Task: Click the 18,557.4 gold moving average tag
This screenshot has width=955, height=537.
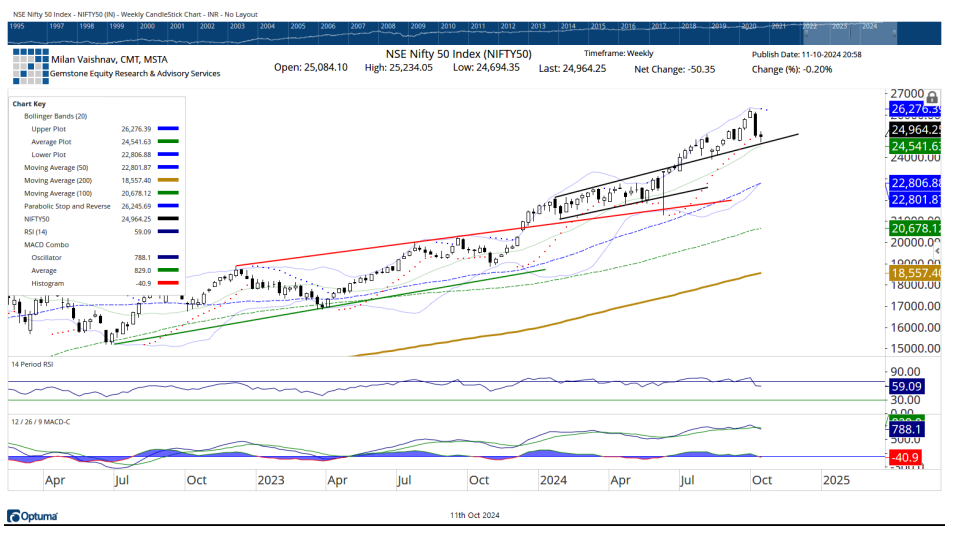Action: pyautogui.click(x=914, y=273)
